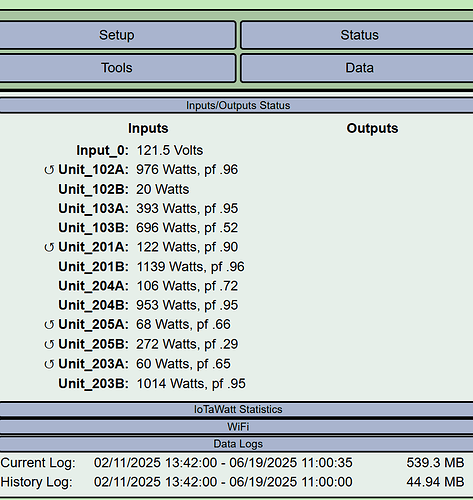Expand the IoTaWatt Statistics section

tap(237, 409)
